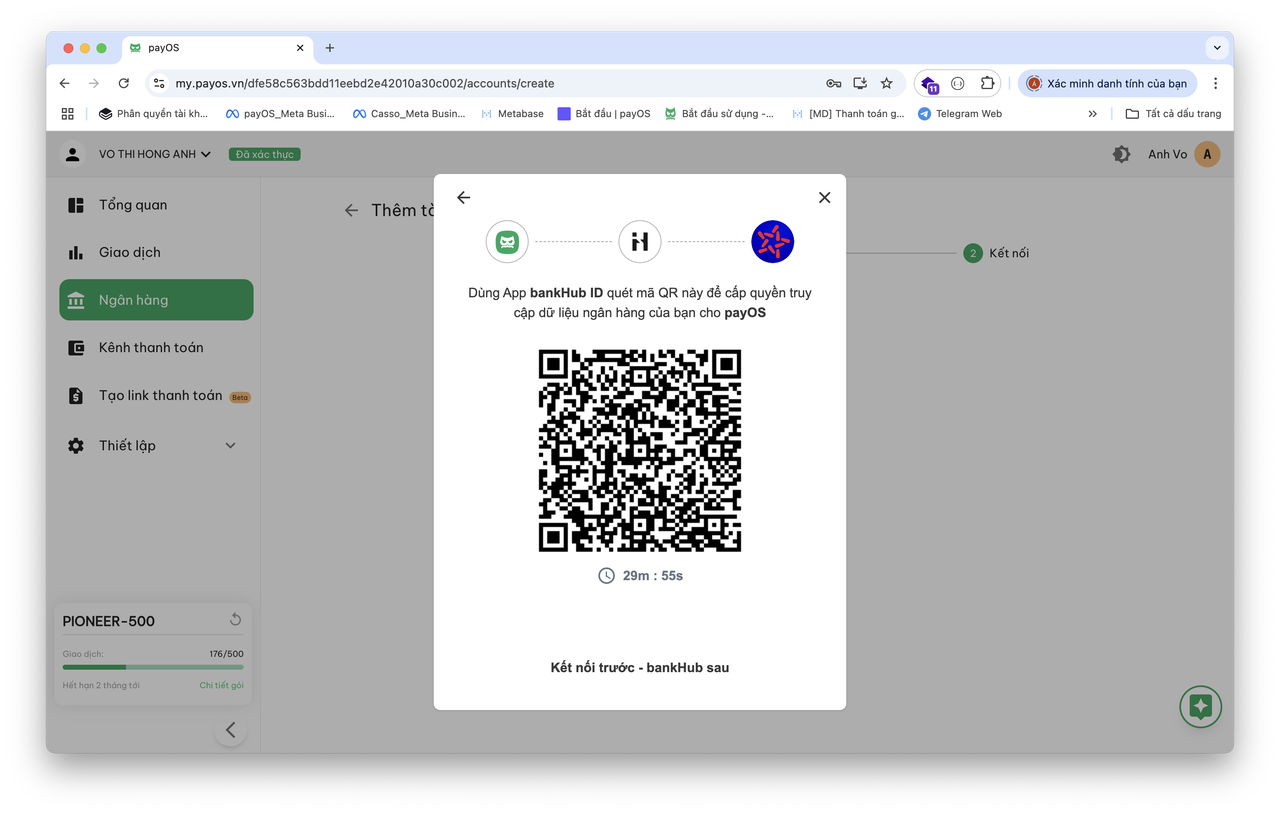Viewport: 1280px width, 814px height.
Task: Click the user profile icon in the header
Action: point(72,154)
